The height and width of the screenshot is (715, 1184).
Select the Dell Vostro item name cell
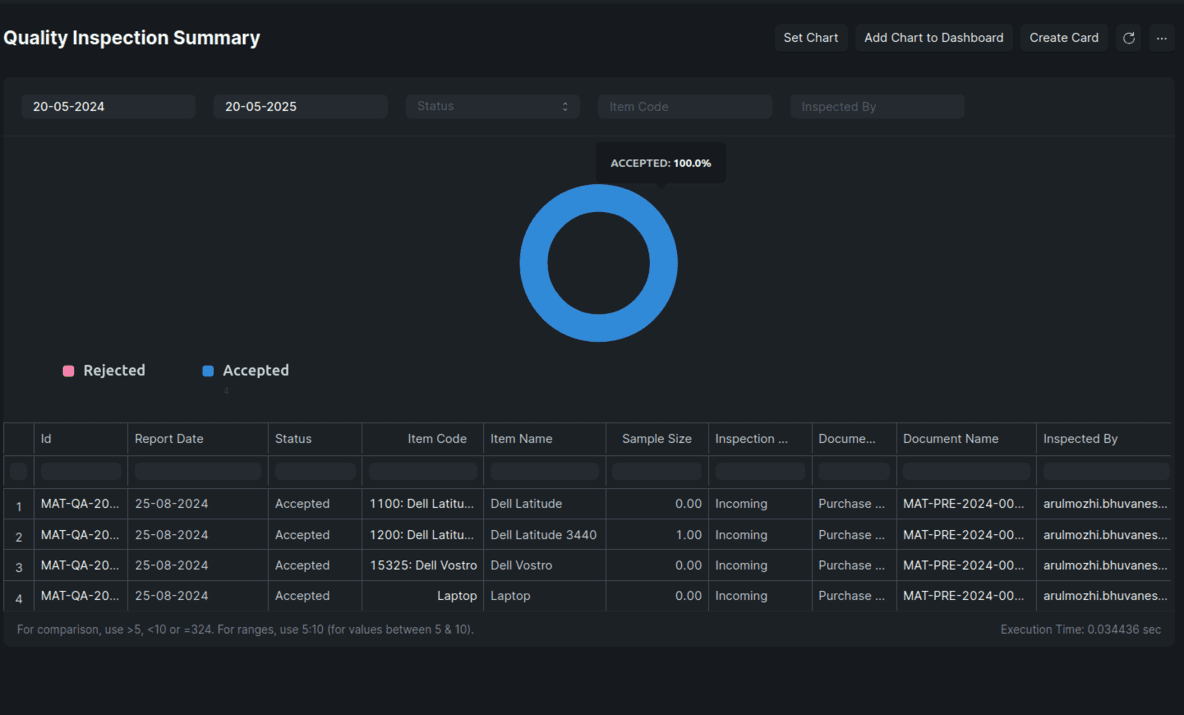coord(521,565)
